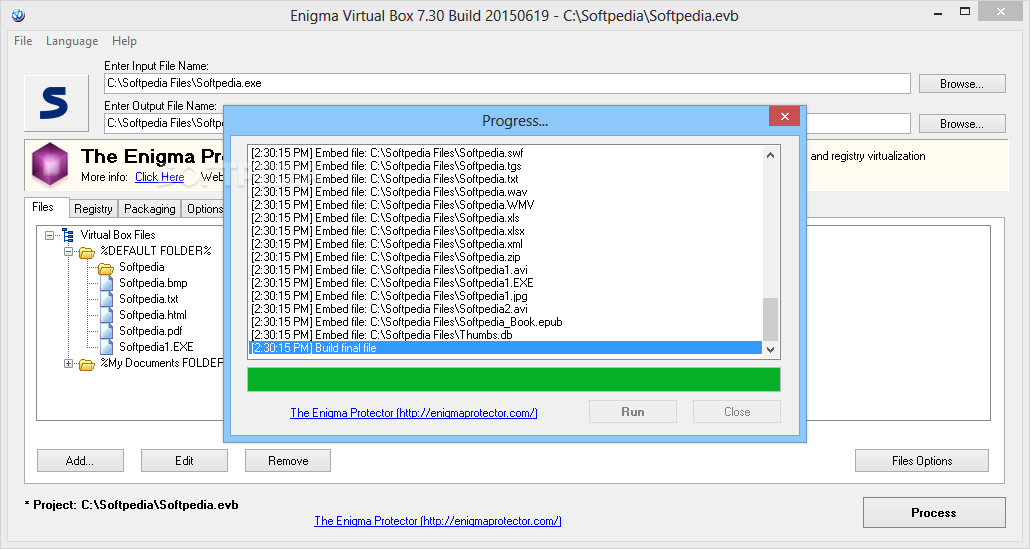Switch to the Registry tab
Image resolution: width=1030 pixels, height=549 pixels.
pos(93,209)
